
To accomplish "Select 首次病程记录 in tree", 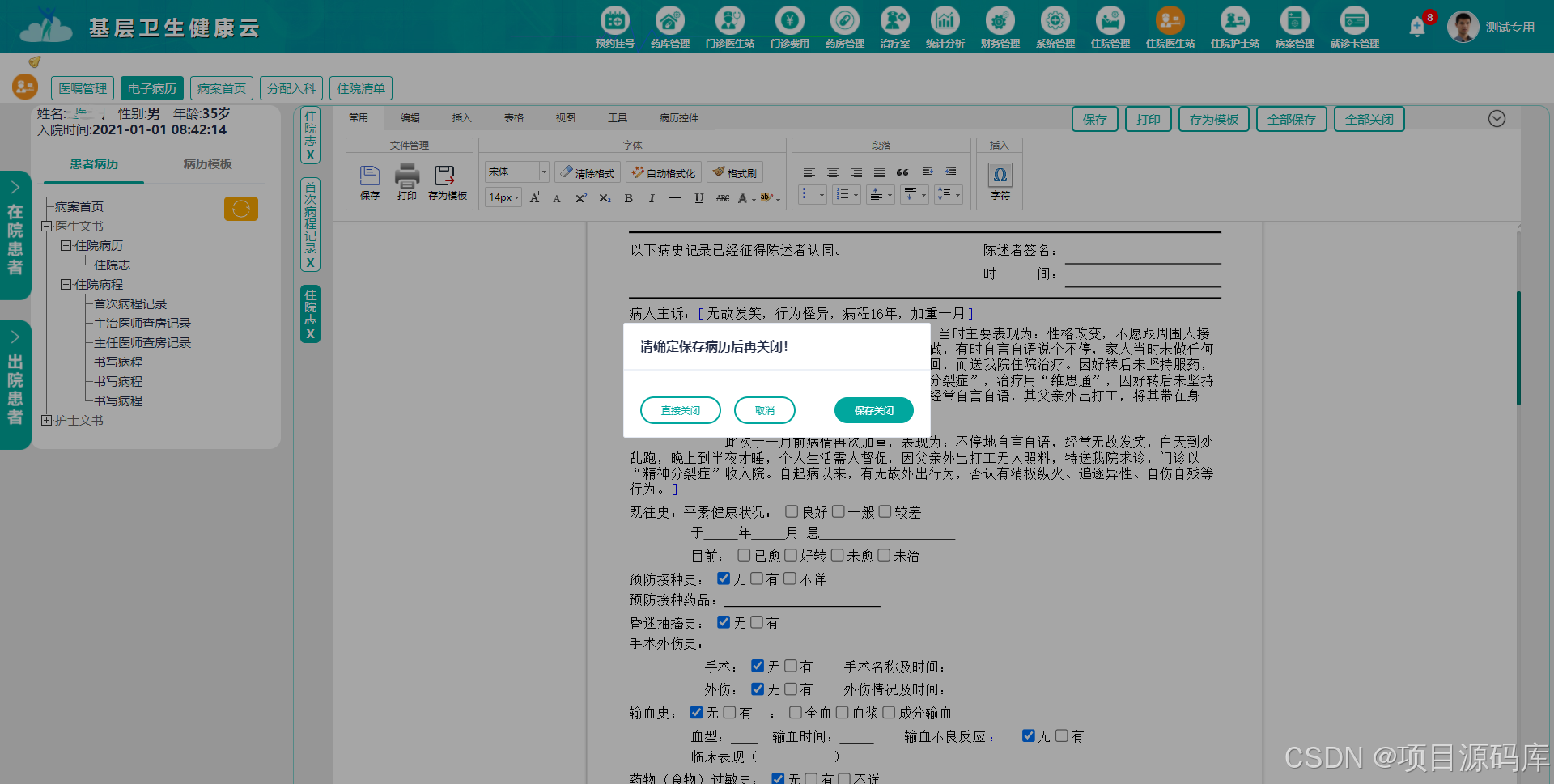I will (x=129, y=304).
